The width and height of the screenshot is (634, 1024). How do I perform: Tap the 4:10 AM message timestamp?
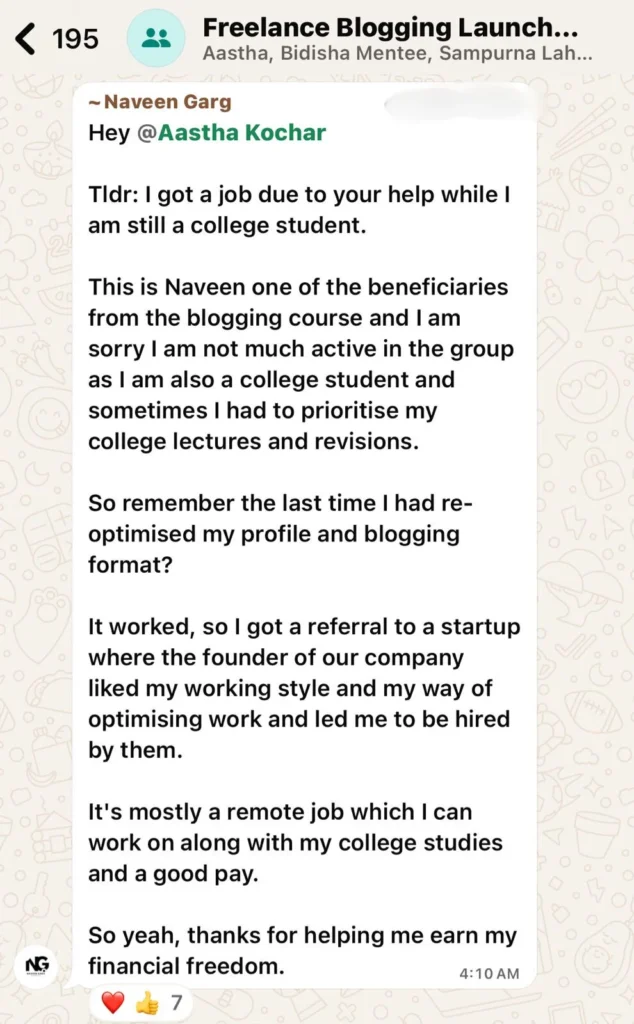click(x=489, y=973)
